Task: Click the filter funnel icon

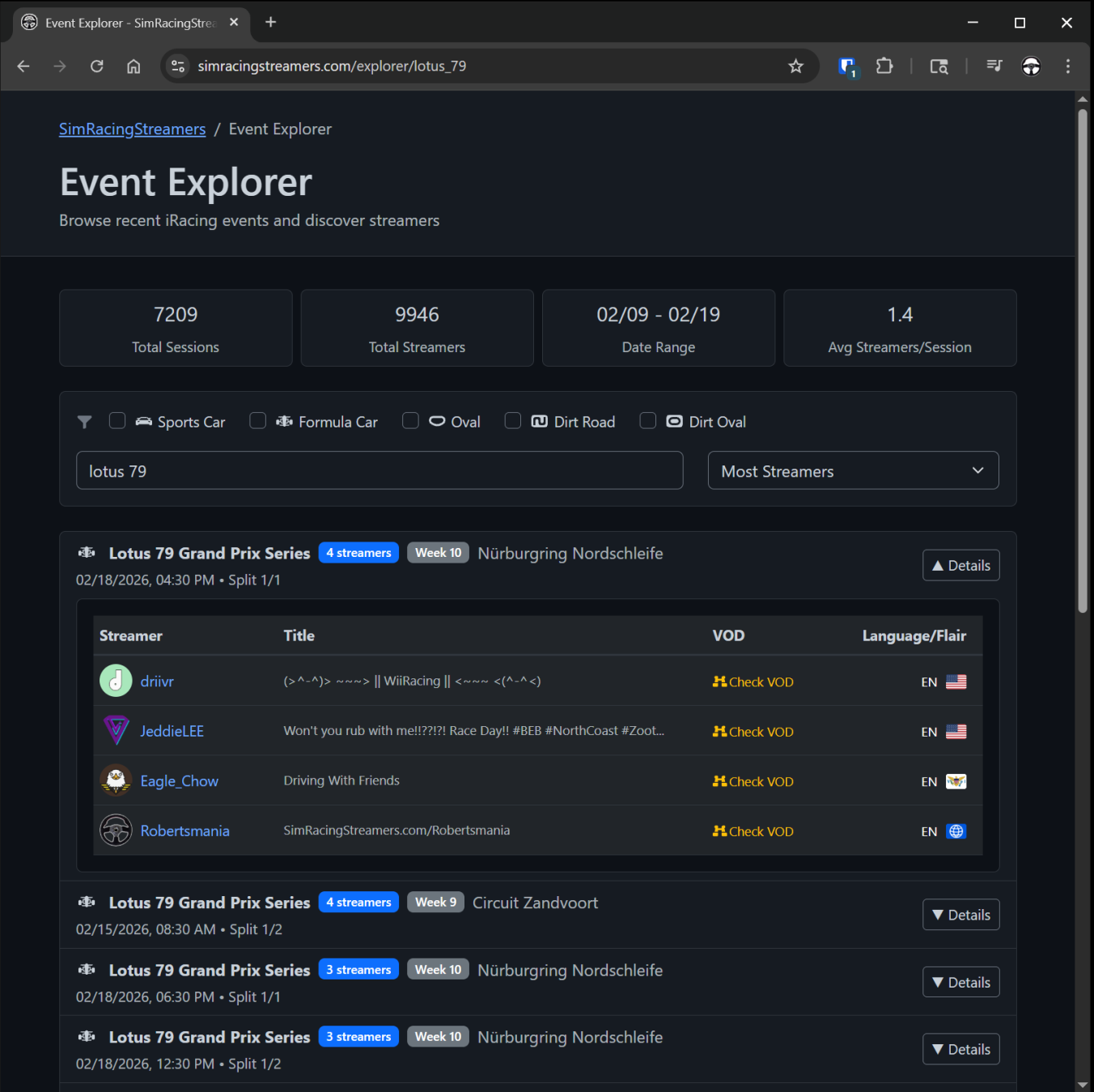Action: pos(84,421)
